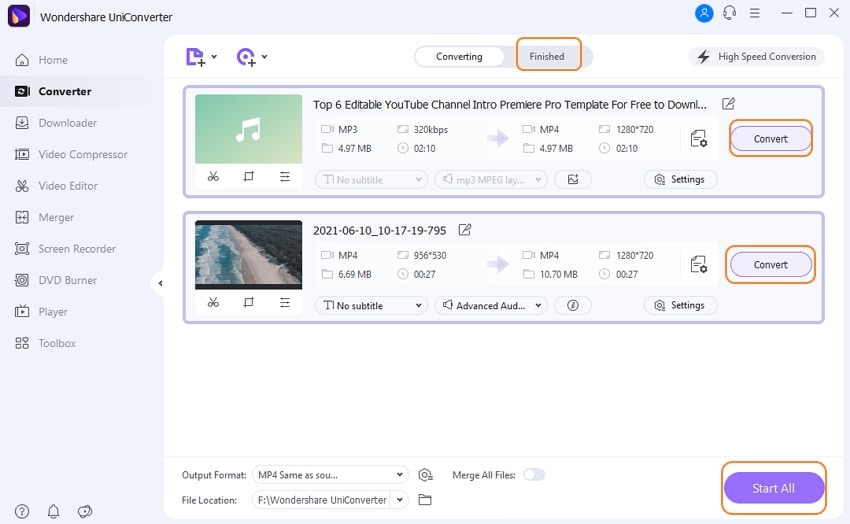
Task: Add cover image to MP3 file
Action: (573, 179)
